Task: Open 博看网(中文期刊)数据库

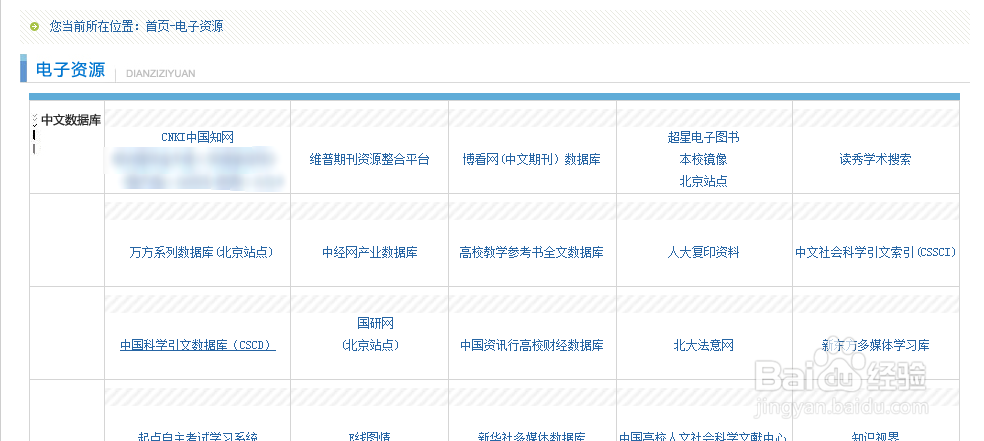Action: click(532, 159)
